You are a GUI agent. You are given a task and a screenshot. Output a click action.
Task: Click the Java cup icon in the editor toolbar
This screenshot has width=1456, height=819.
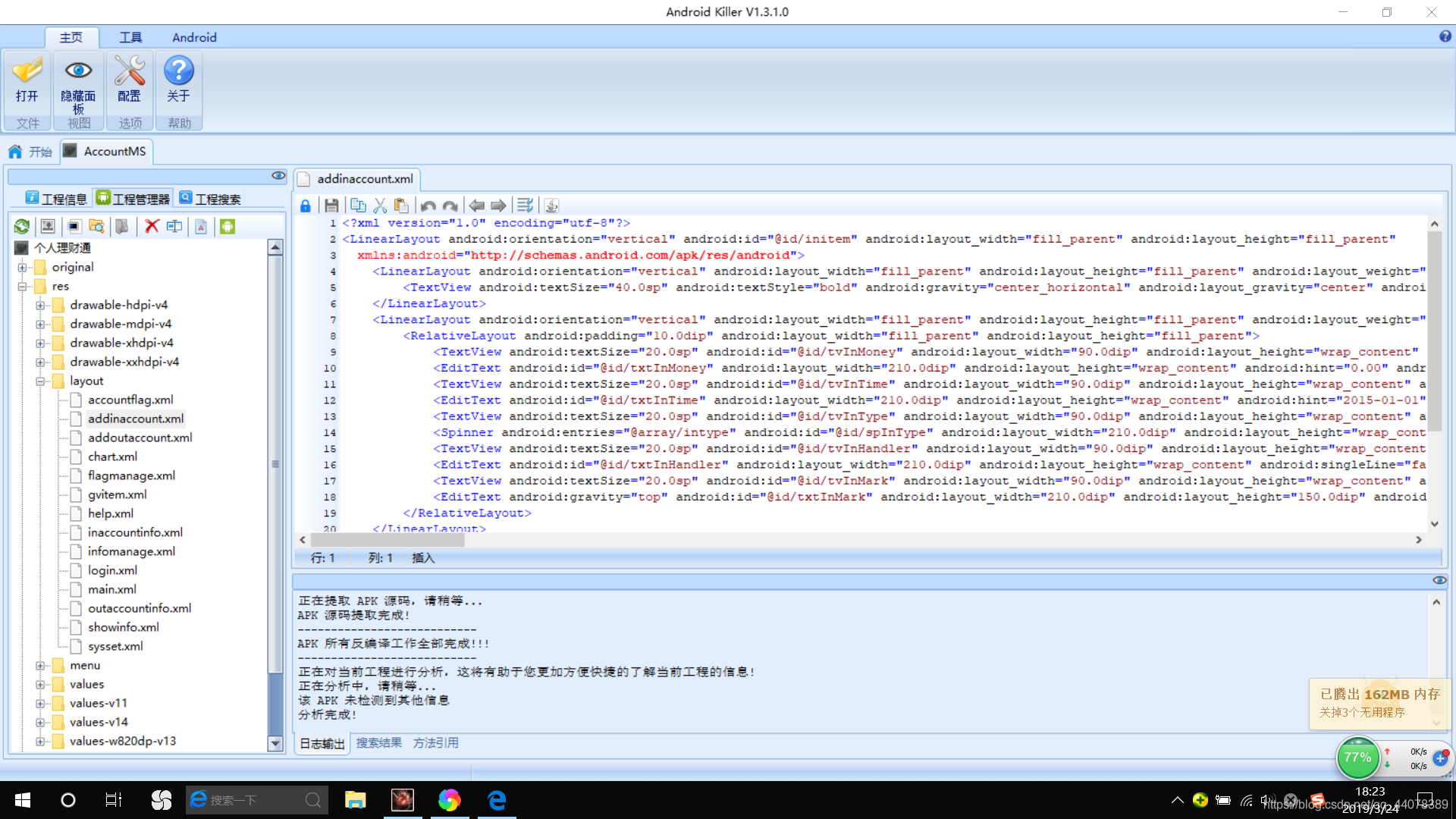coord(551,206)
